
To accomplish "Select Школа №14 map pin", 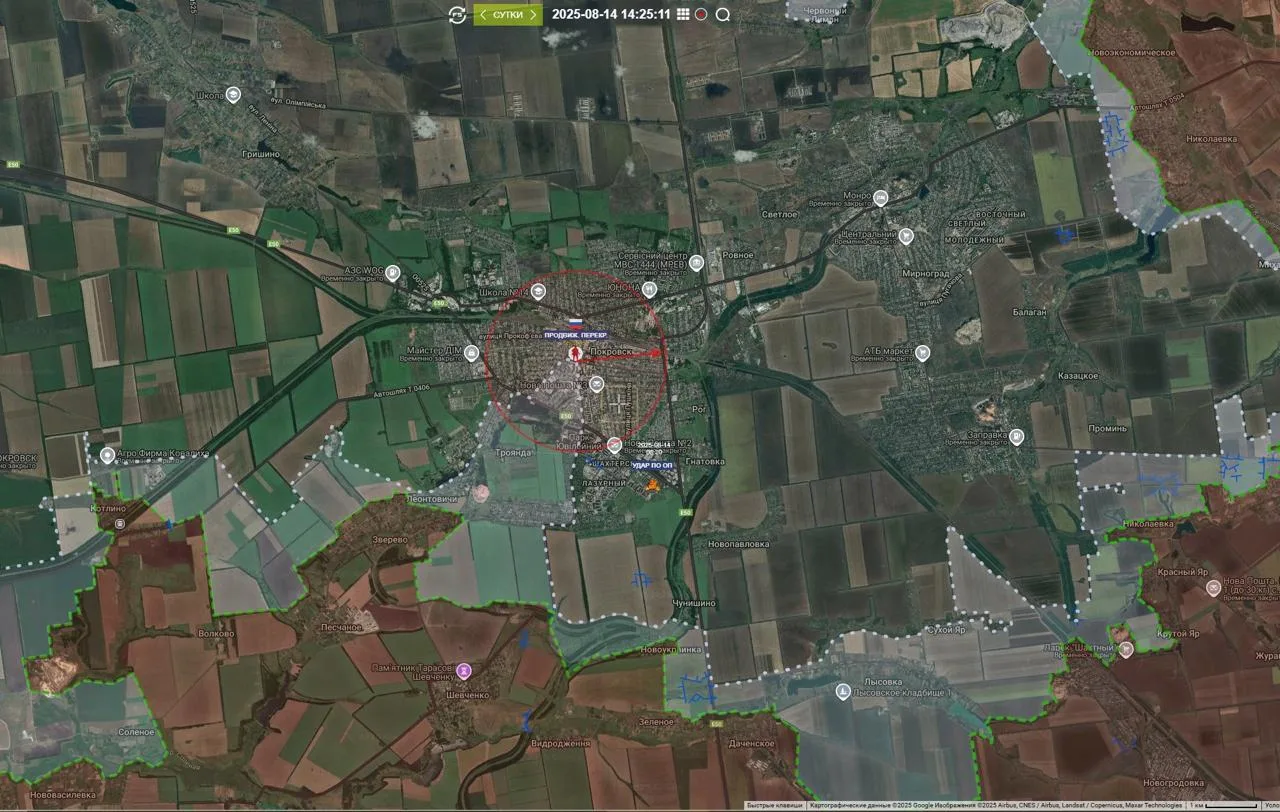I will pyautogui.click(x=538, y=291).
